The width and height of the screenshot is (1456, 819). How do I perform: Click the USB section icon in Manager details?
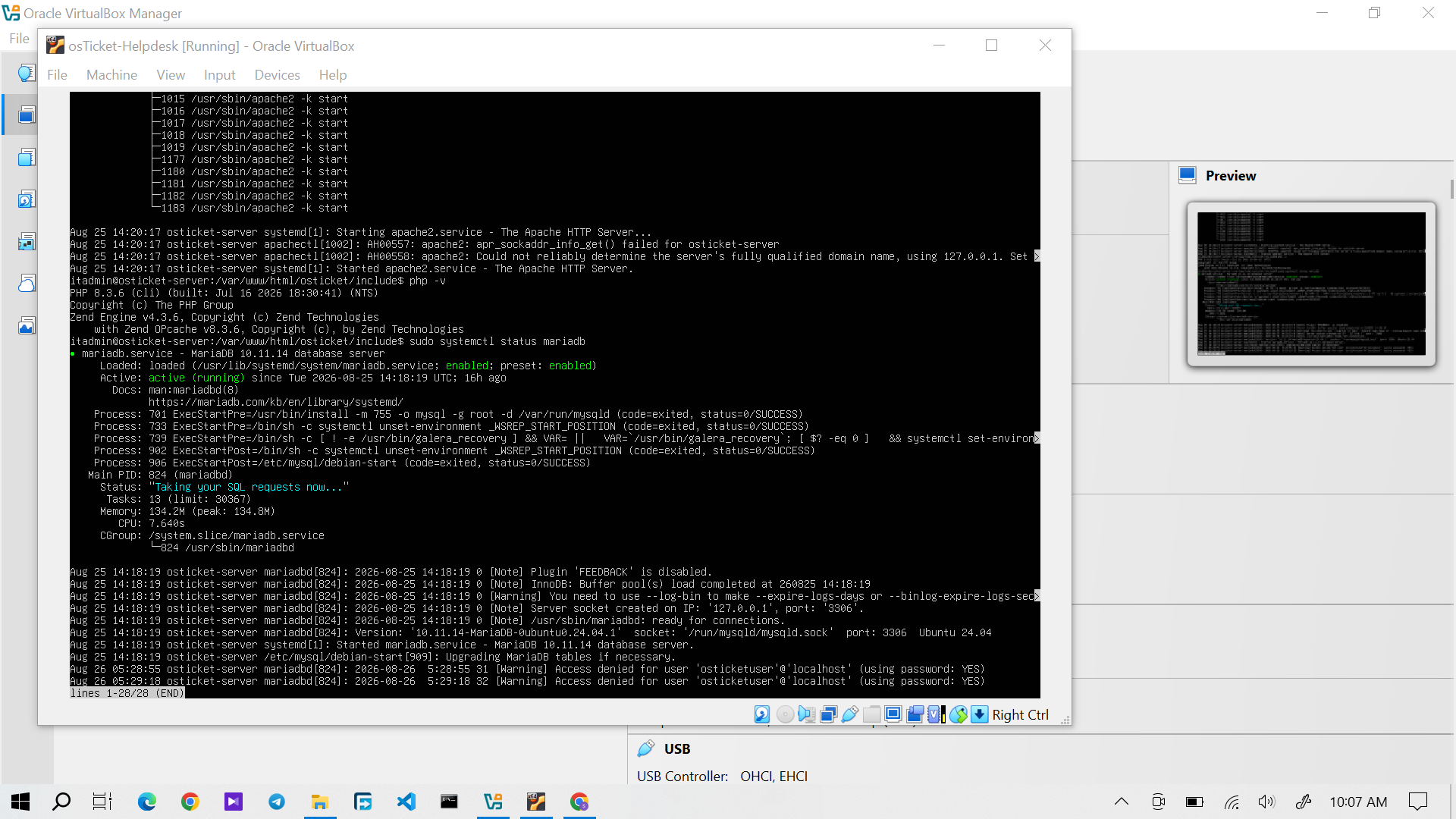(646, 748)
